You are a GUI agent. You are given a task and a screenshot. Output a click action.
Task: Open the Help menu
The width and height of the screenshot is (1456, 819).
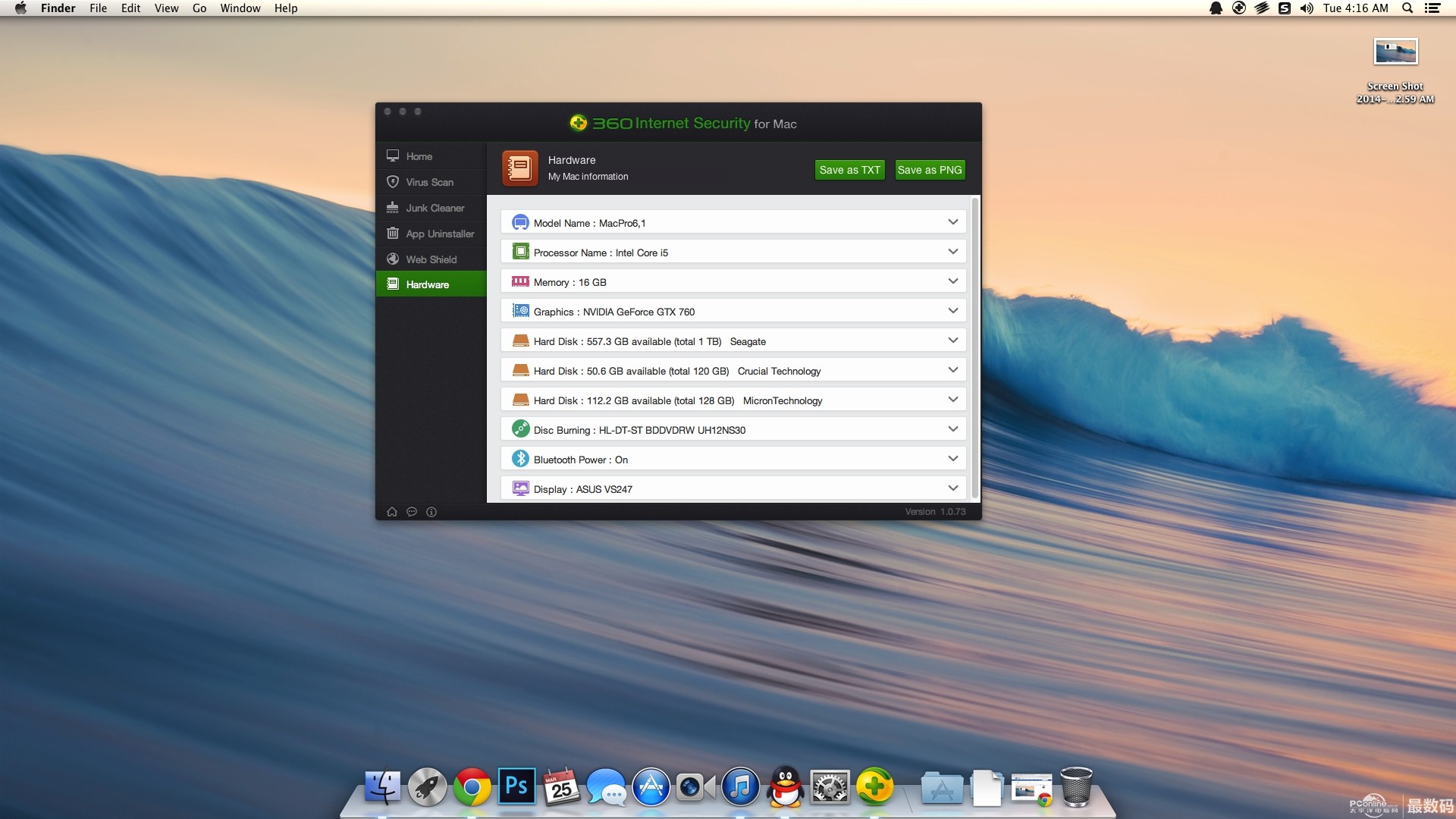[286, 8]
